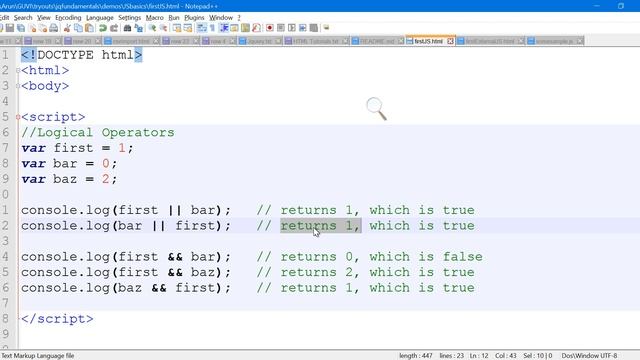Toggle the Indent Guide icon

(x=224, y=28)
